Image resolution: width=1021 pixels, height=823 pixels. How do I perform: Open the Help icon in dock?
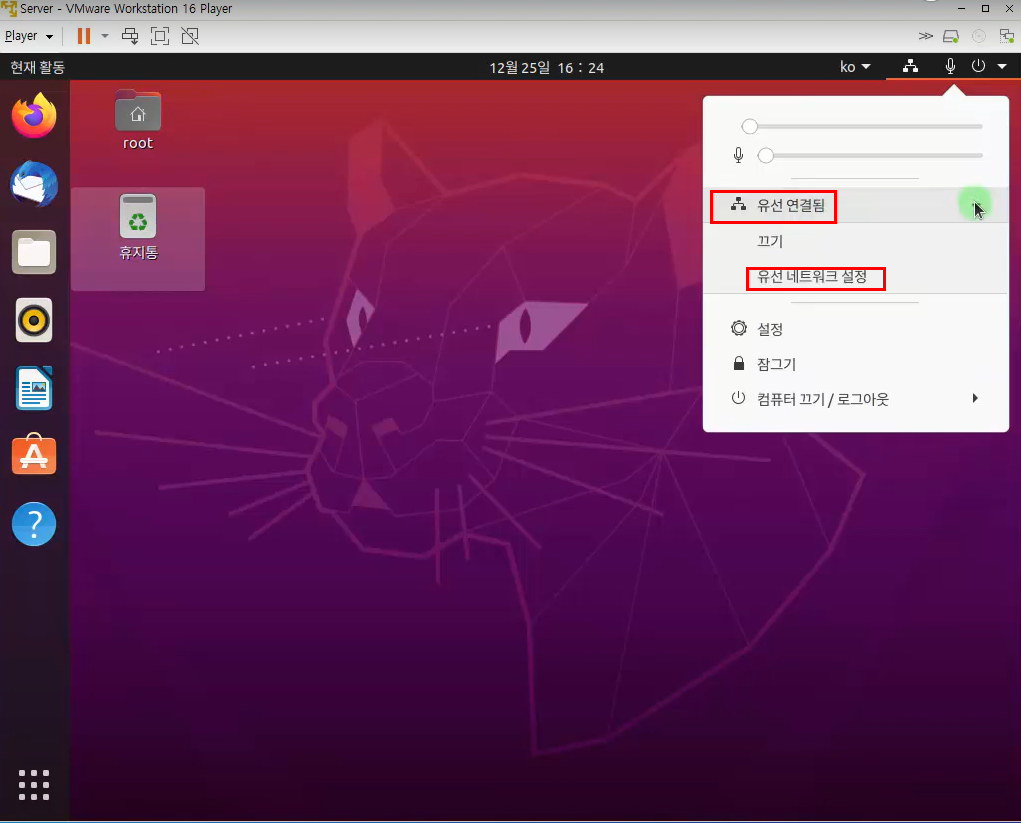(34, 524)
